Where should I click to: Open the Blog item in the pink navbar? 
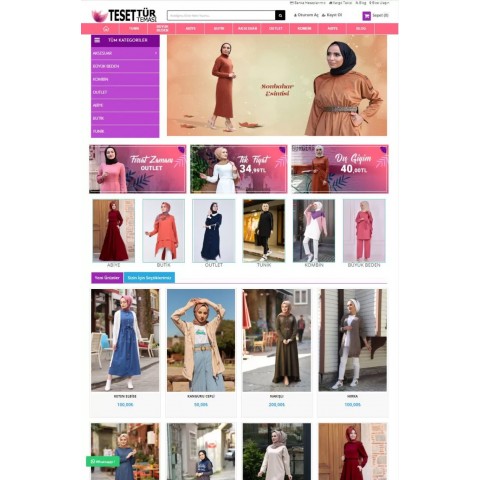361,29
